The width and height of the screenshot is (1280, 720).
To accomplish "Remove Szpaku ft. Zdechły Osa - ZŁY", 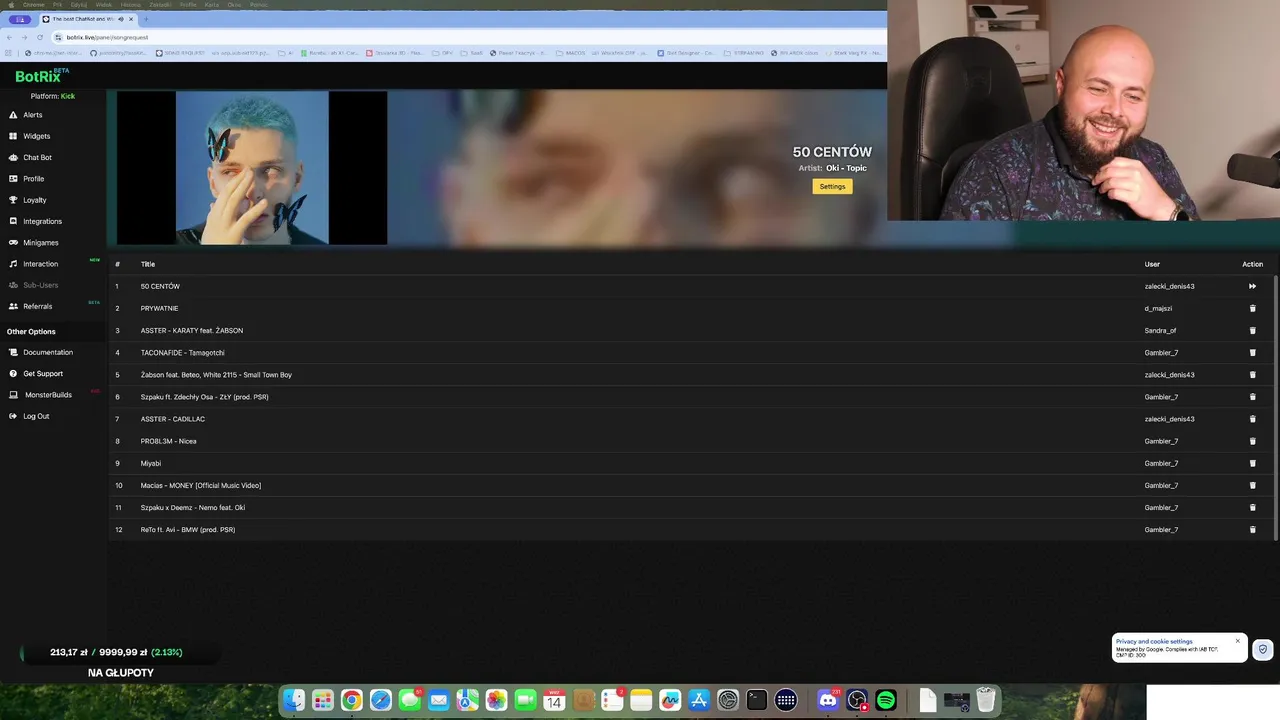I will 1252,397.
